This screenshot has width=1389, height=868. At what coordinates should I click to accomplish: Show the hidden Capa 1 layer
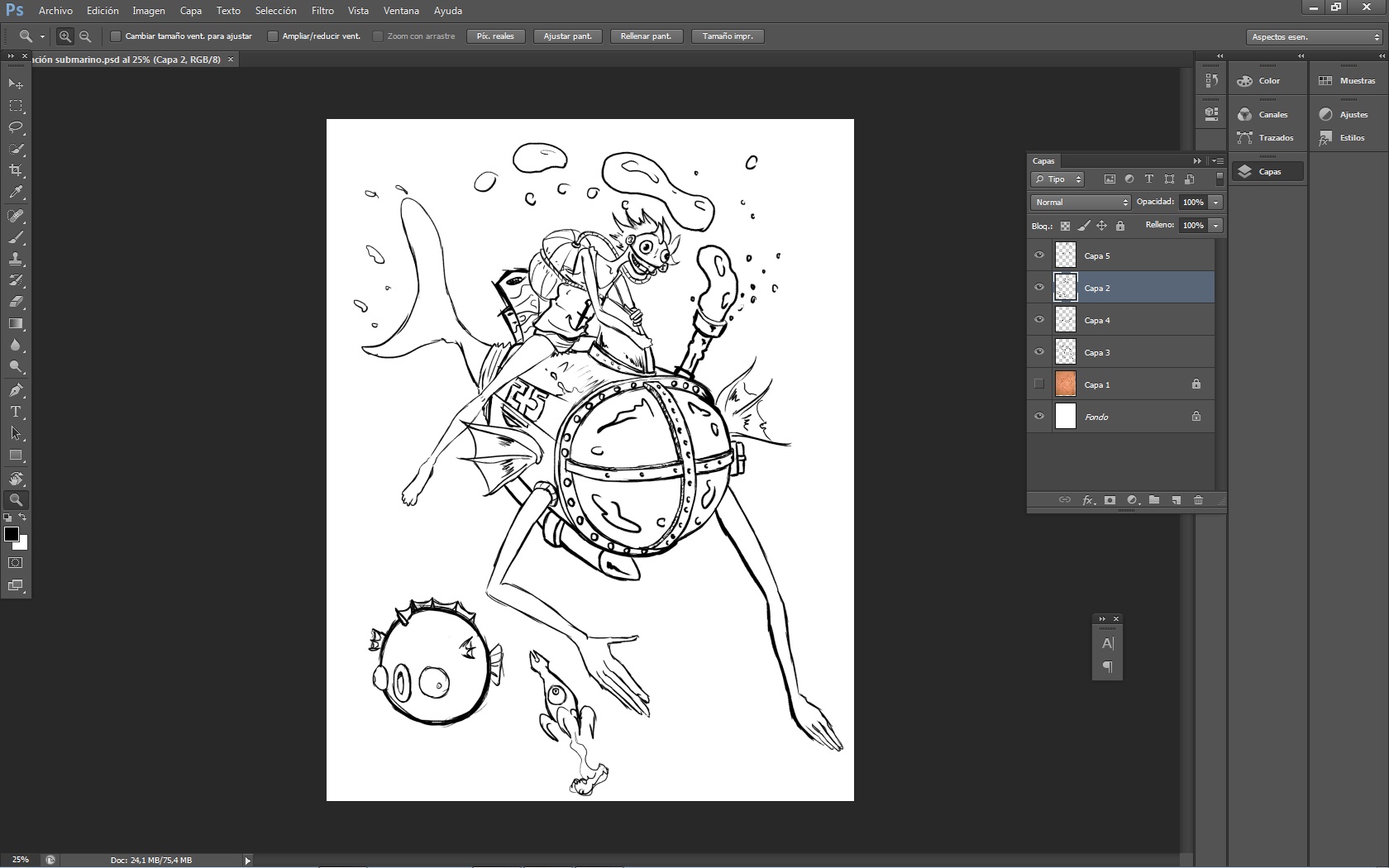[x=1039, y=384]
